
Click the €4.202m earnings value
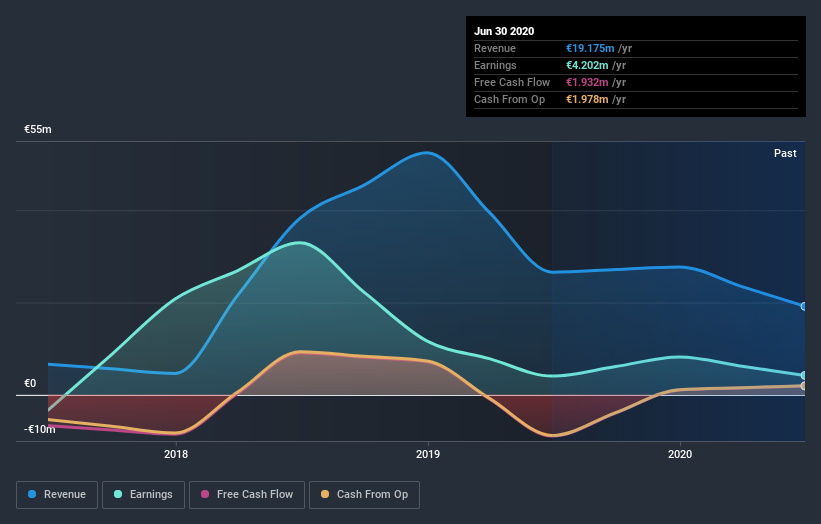pos(587,65)
